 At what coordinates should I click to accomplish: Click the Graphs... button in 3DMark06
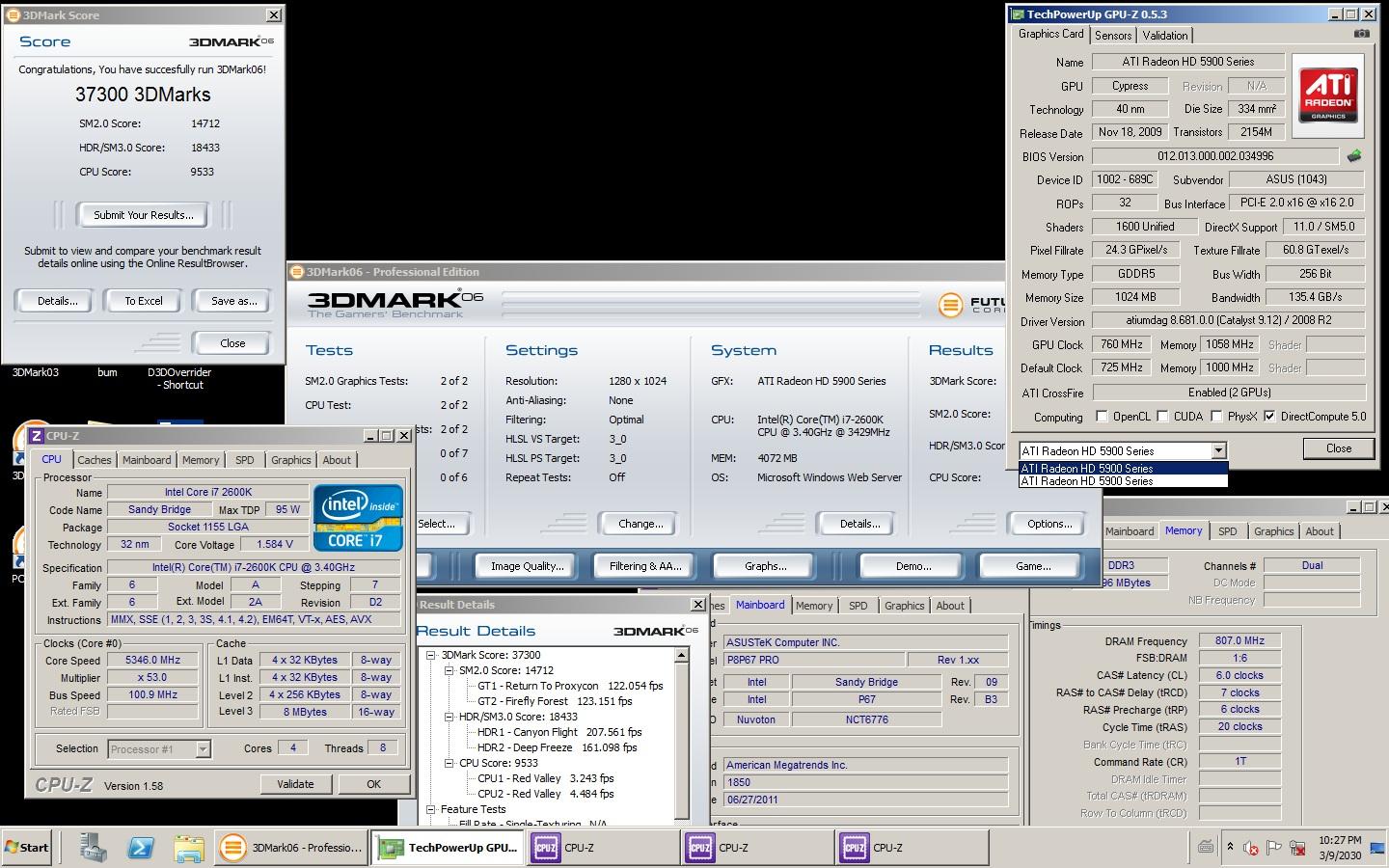tap(765, 566)
